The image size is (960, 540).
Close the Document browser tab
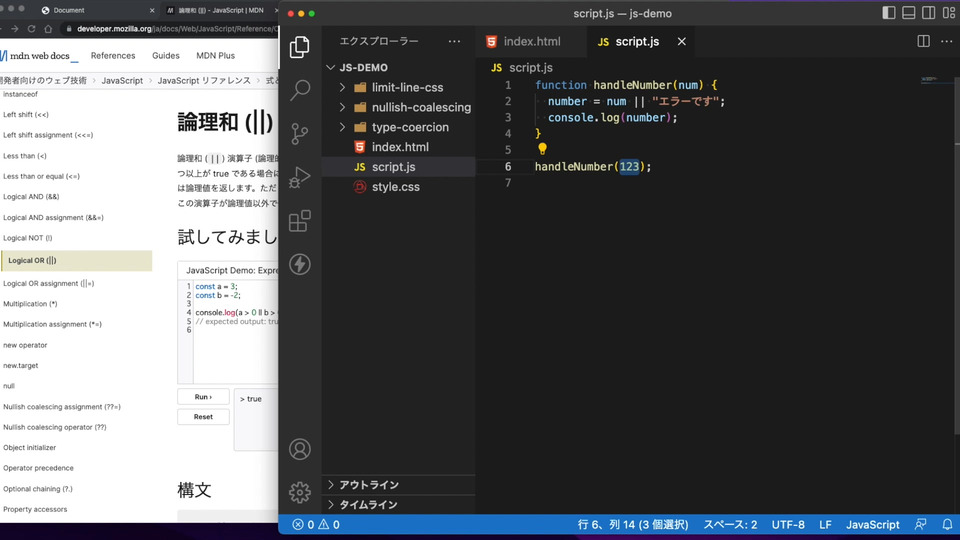[x=152, y=10]
